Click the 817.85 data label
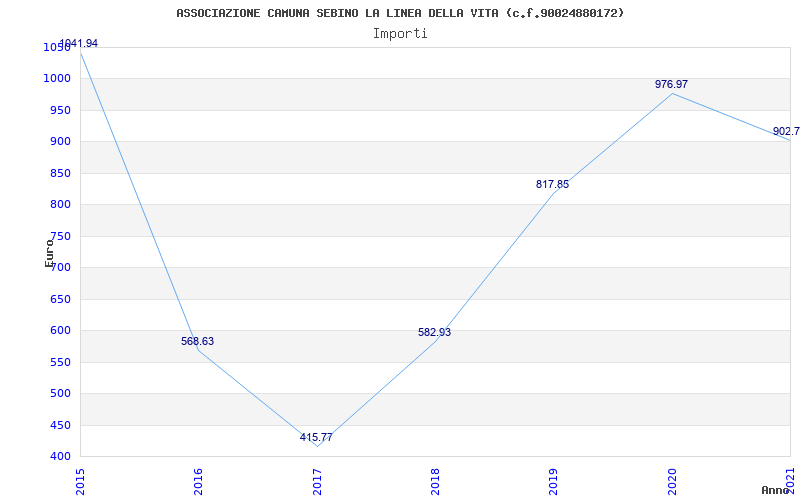 [x=552, y=184]
